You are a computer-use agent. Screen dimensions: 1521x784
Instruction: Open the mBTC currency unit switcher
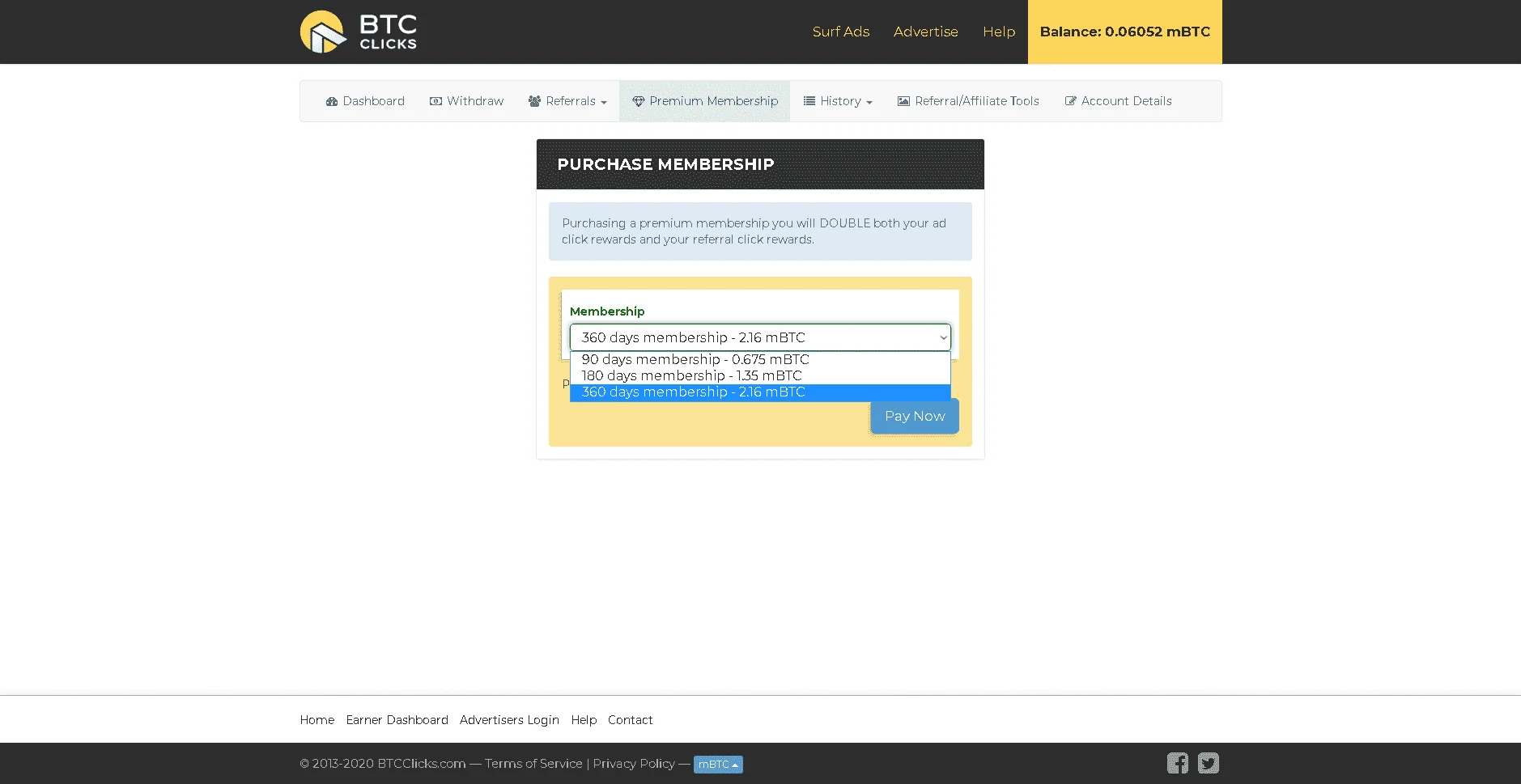click(718, 764)
